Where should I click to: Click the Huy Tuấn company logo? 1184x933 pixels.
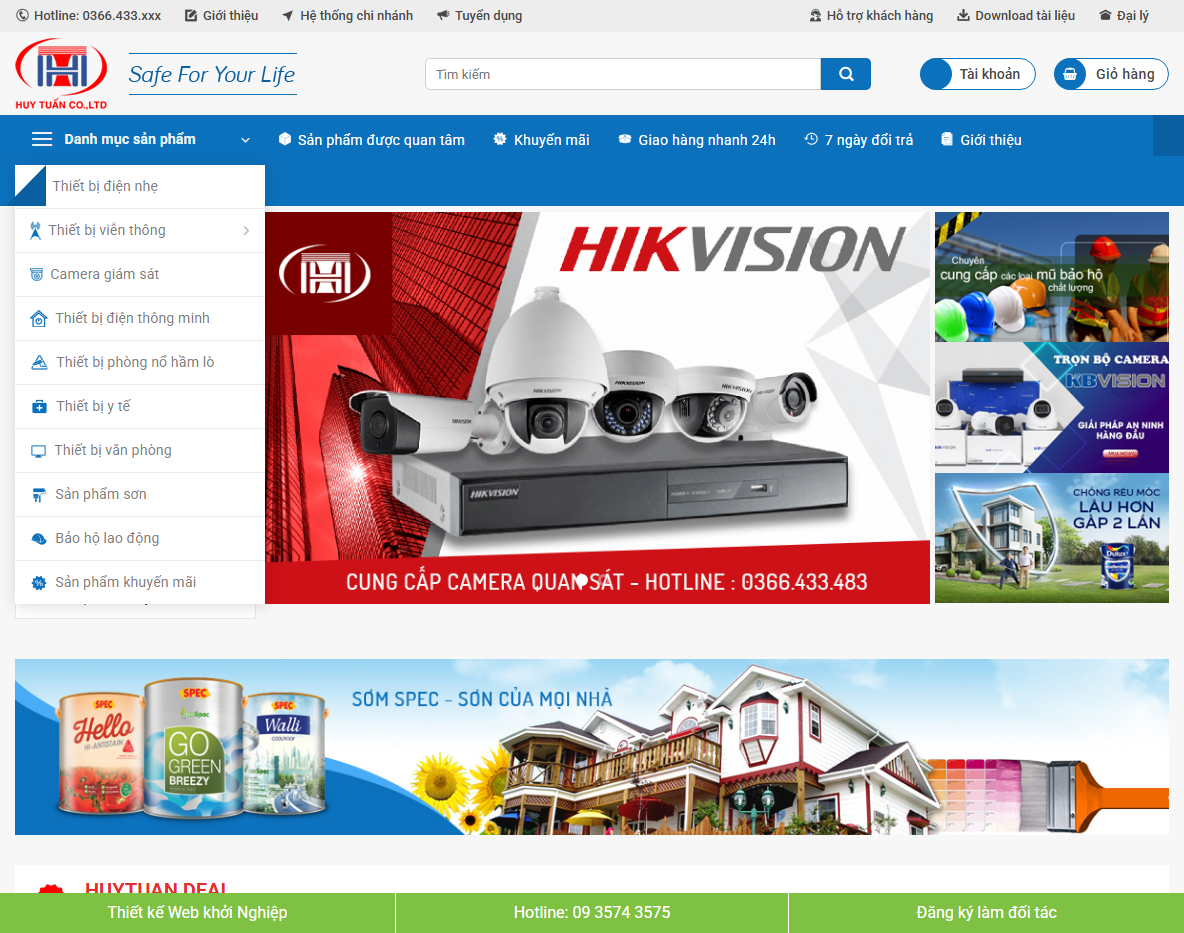[60, 72]
